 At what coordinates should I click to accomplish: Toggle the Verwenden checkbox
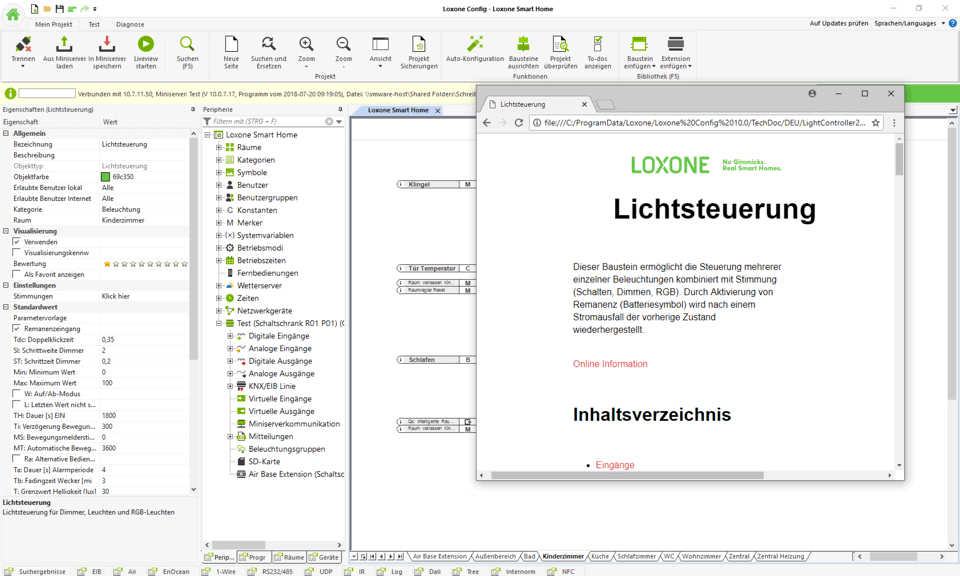17,242
